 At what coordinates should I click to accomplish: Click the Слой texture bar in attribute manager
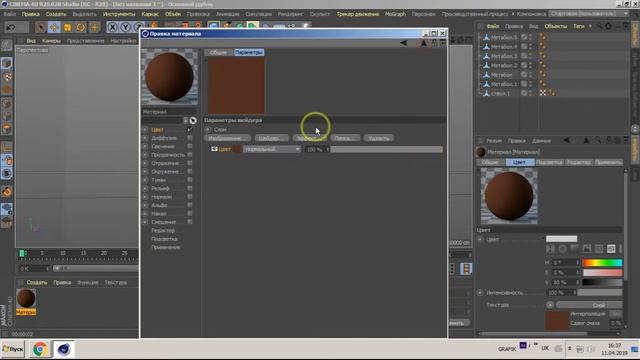(589, 305)
